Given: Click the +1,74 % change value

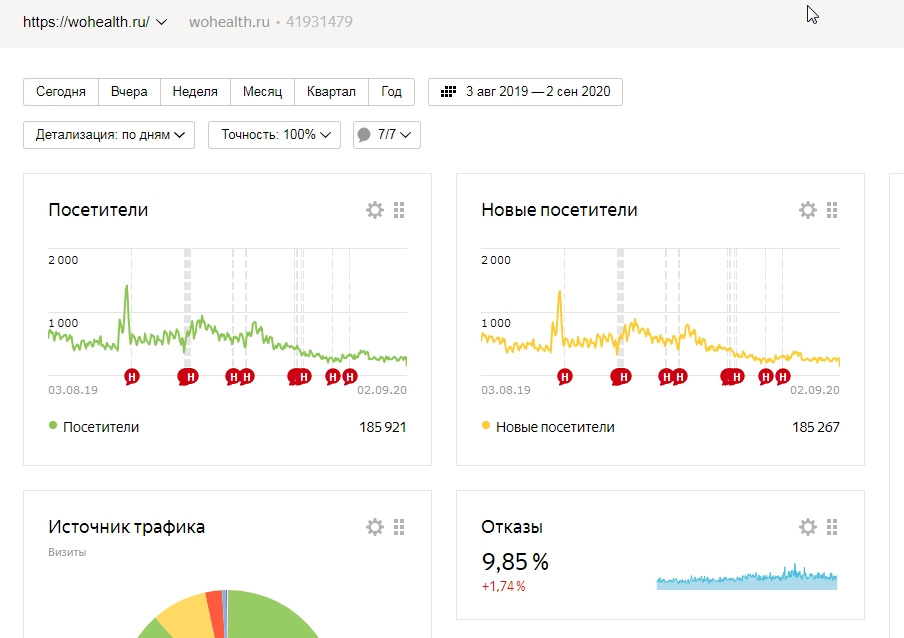Looking at the screenshot, I should click(x=503, y=587).
